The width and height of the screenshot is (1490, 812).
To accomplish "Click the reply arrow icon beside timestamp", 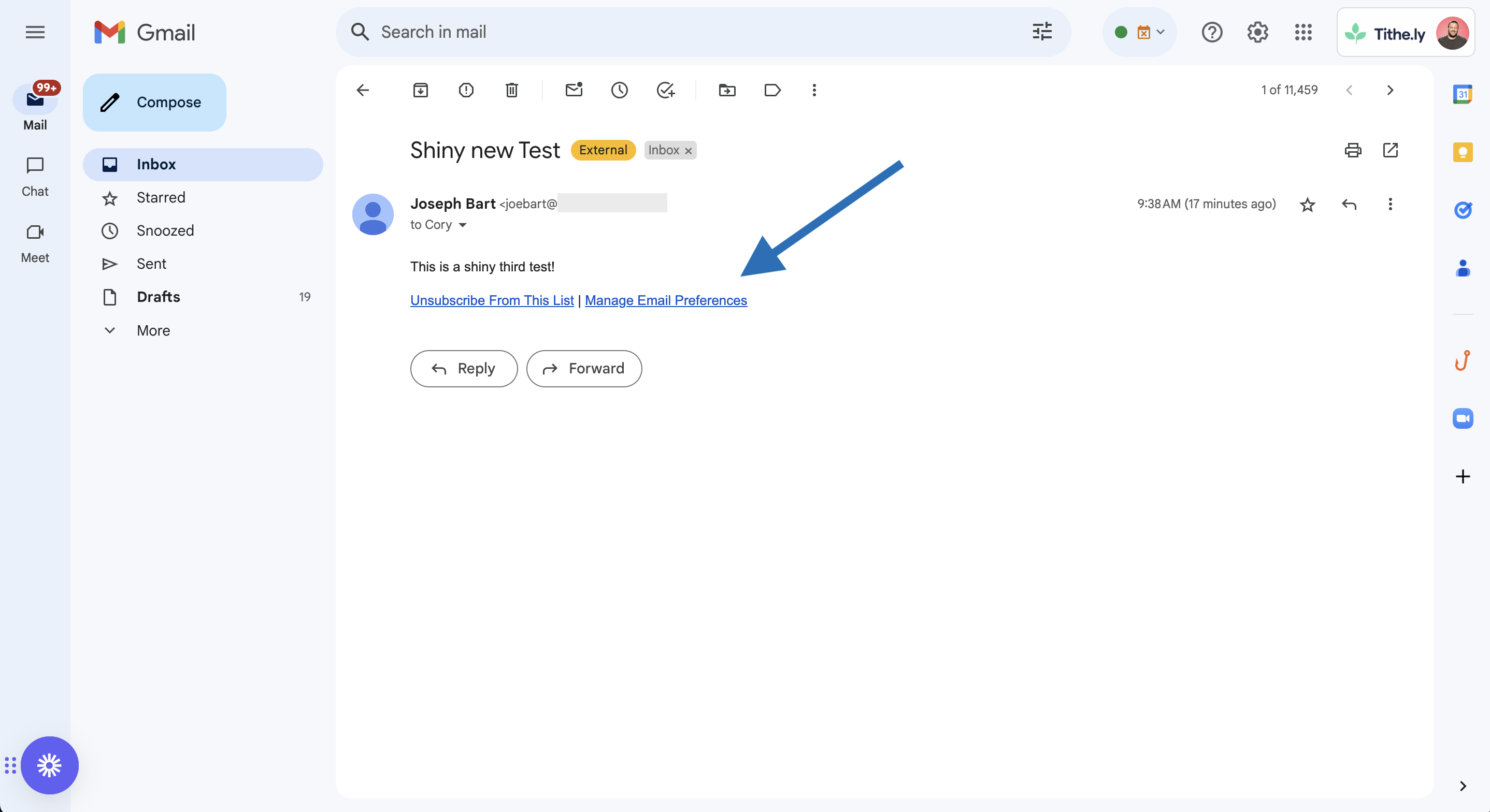I will (x=1350, y=204).
